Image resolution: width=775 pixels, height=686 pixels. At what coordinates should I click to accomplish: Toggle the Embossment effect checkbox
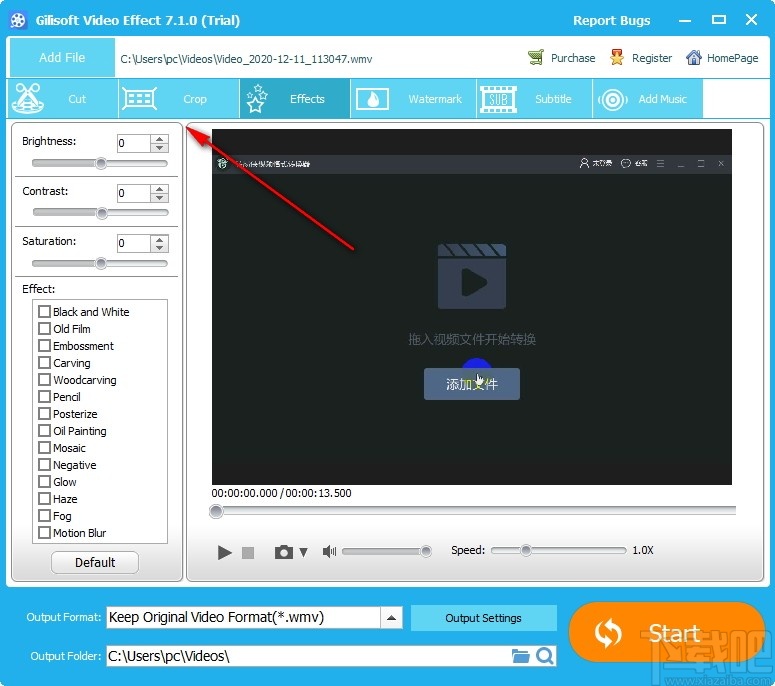[x=44, y=345]
